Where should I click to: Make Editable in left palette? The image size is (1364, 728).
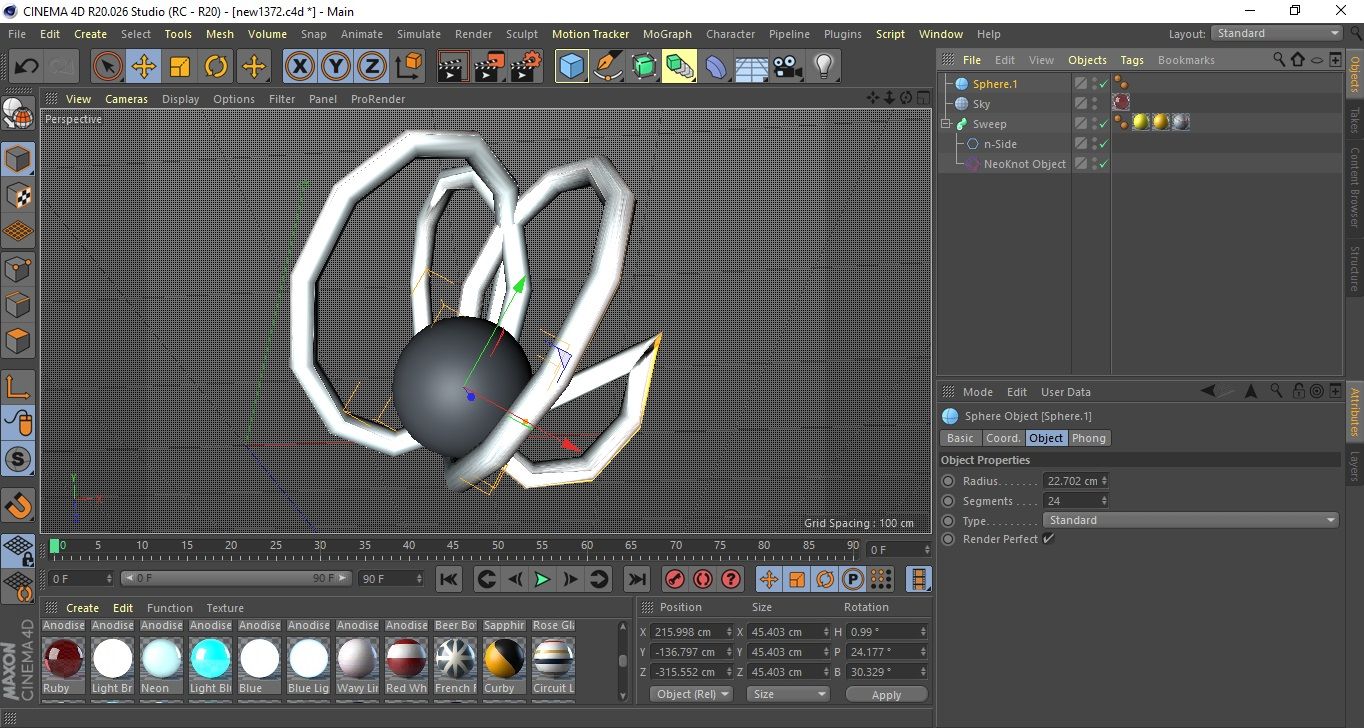point(18,116)
